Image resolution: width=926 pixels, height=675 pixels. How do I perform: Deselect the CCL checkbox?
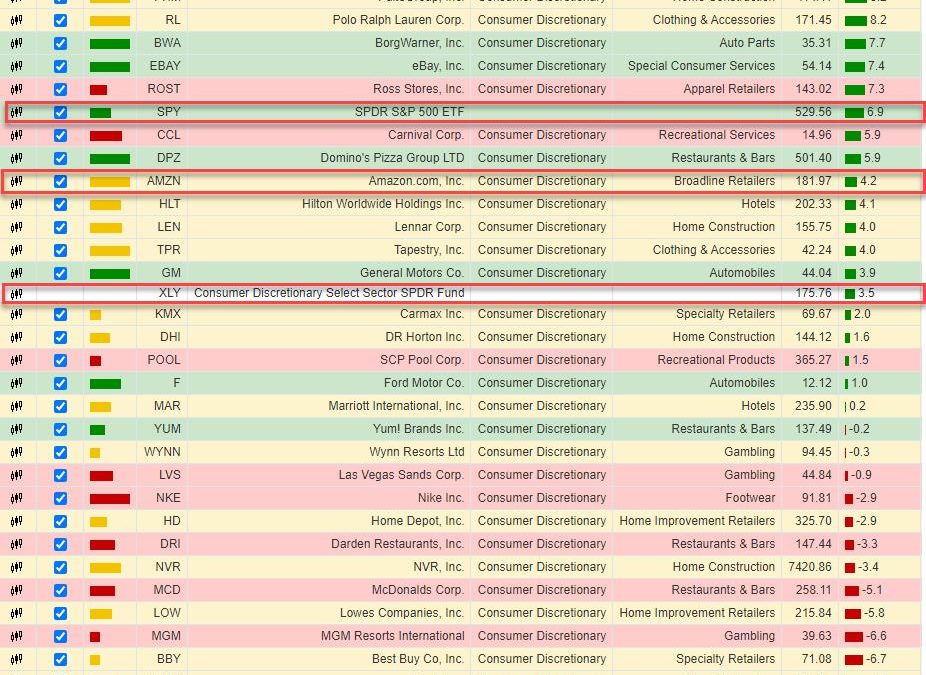coord(60,135)
